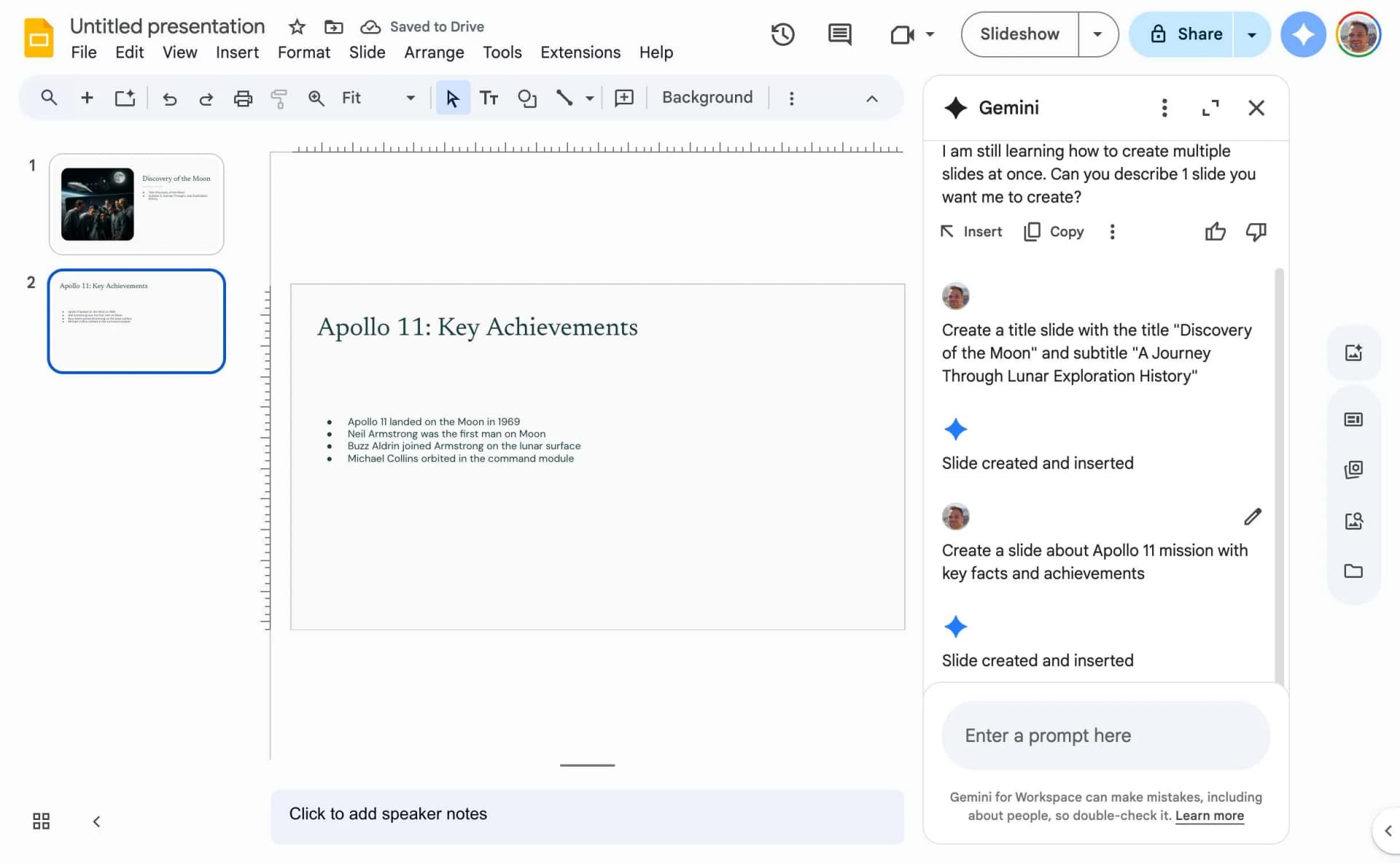Open camera call options dropdown

pyautogui.click(x=930, y=34)
